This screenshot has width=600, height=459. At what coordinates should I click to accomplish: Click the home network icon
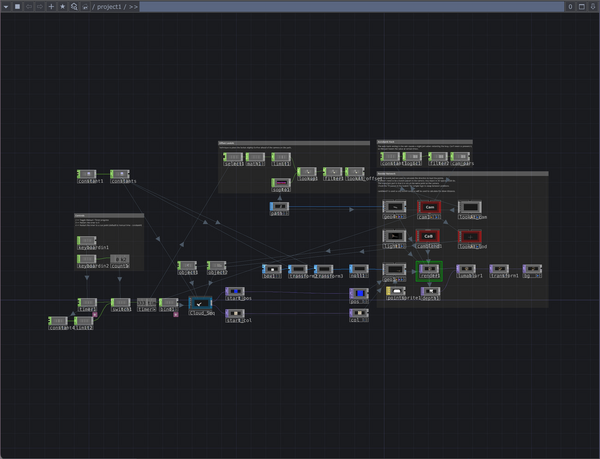click(x=85, y=7)
